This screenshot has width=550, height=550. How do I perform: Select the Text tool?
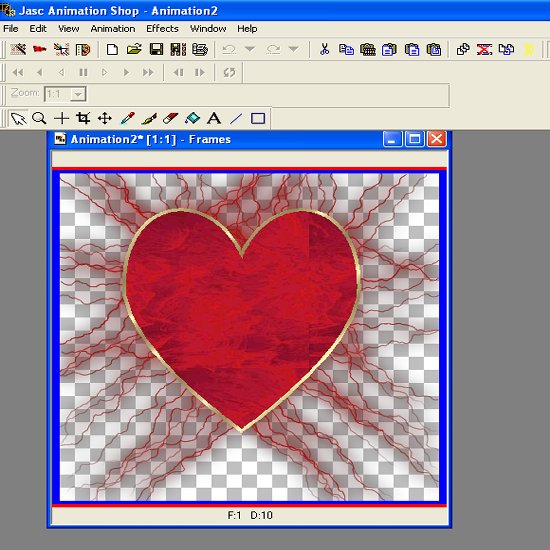coord(214,118)
